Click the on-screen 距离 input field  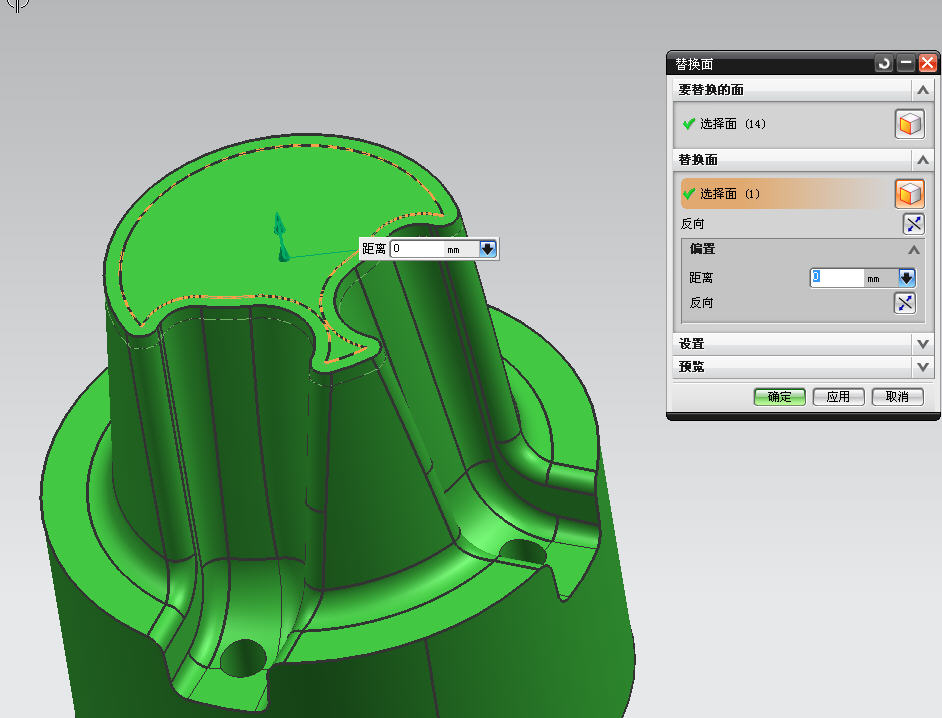click(x=418, y=249)
